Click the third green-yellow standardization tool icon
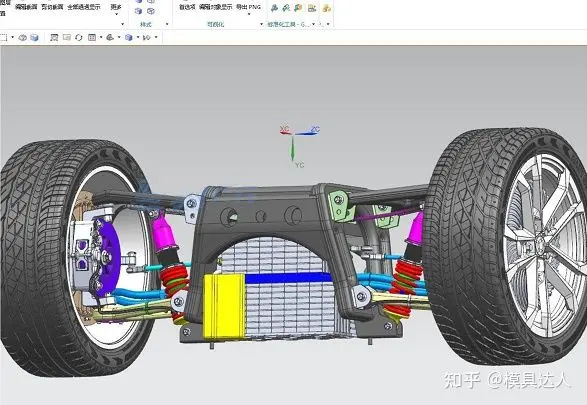This screenshot has height=405, width=587. [298, 8]
